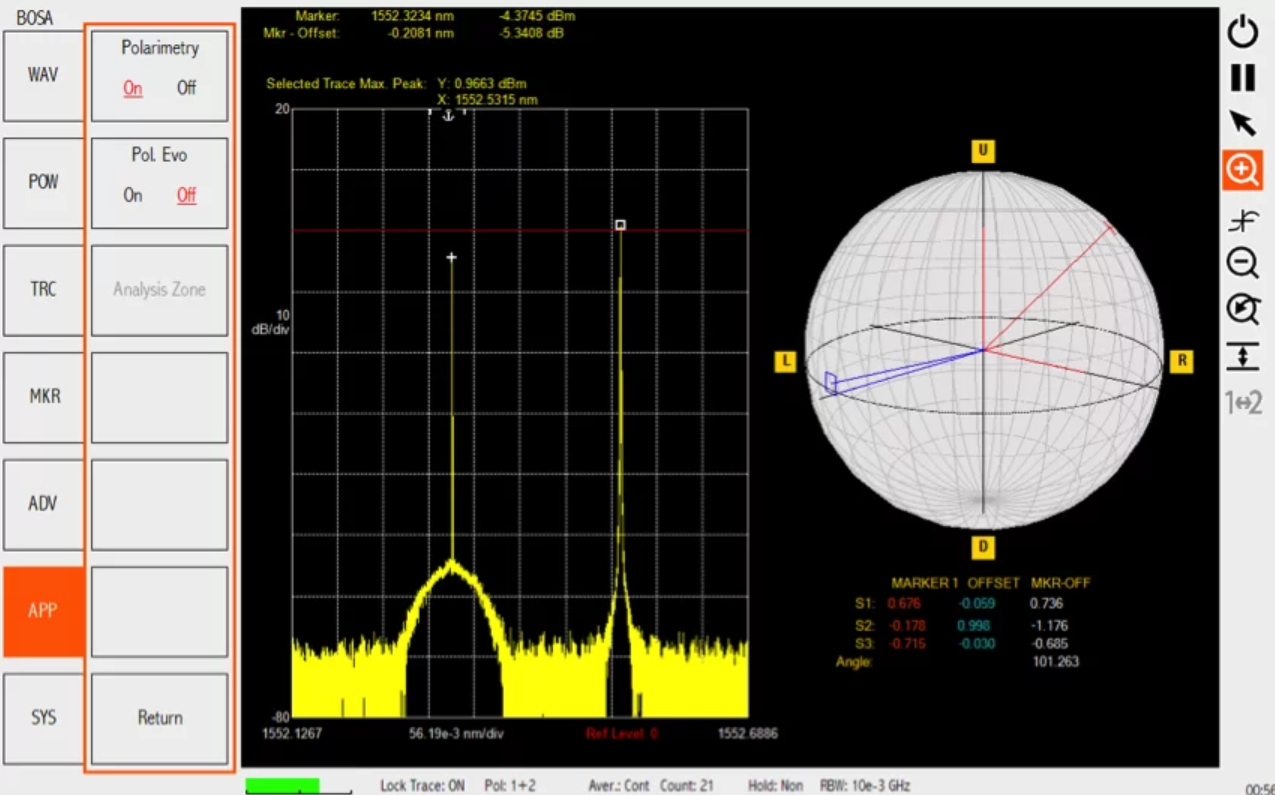Enable Pol. Evo by clicking On

point(133,196)
